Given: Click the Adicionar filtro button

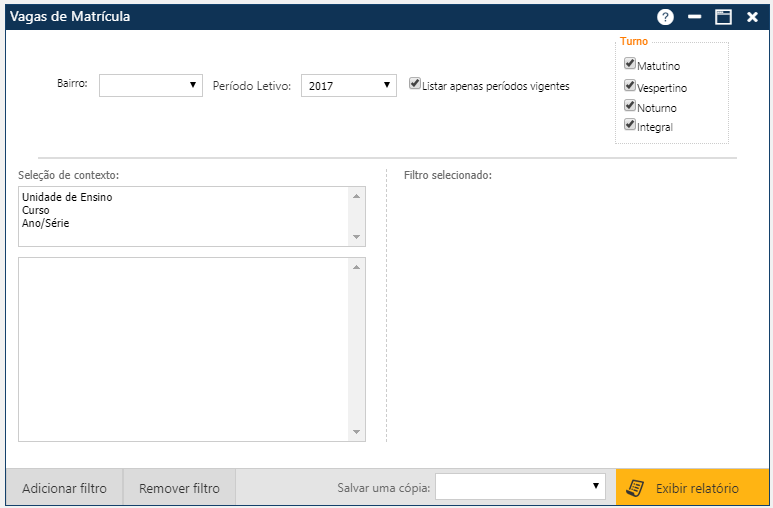Looking at the screenshot, I should [64, 488].
